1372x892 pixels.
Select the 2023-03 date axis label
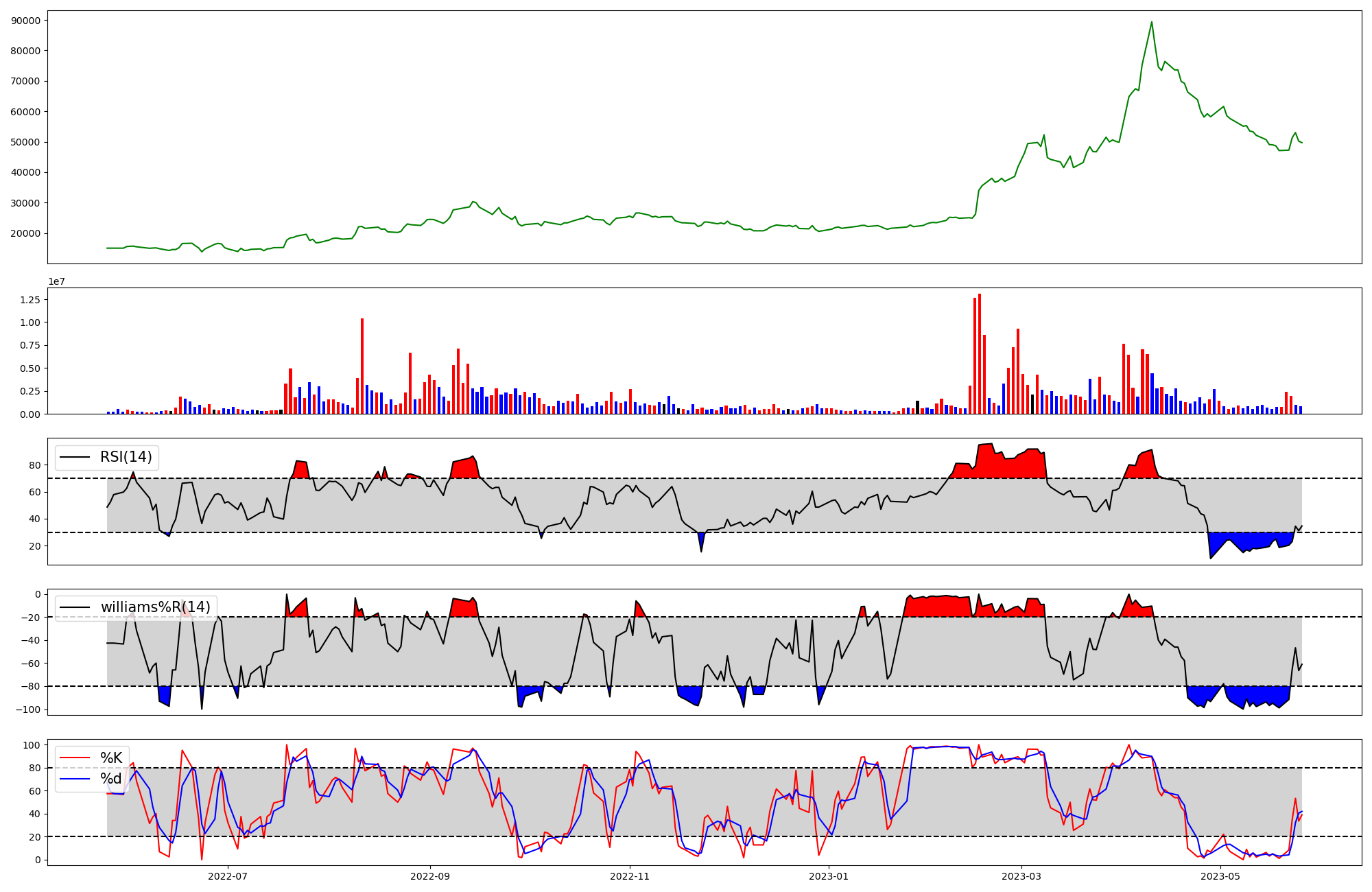tap(1021, 876)
